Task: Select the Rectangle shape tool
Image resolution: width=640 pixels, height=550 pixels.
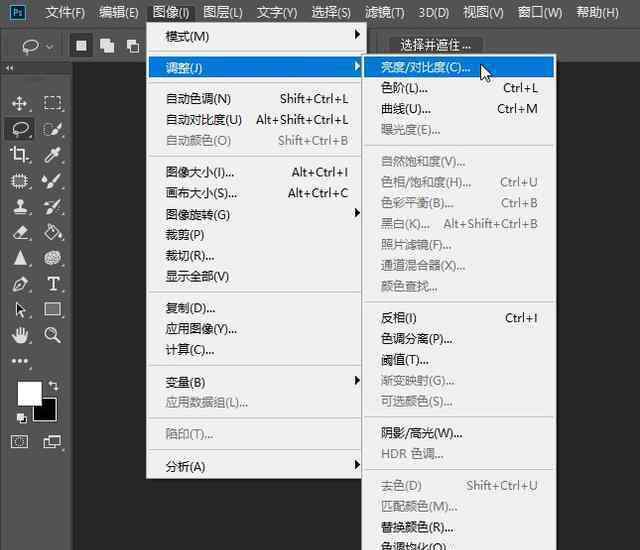Action: 53,309
